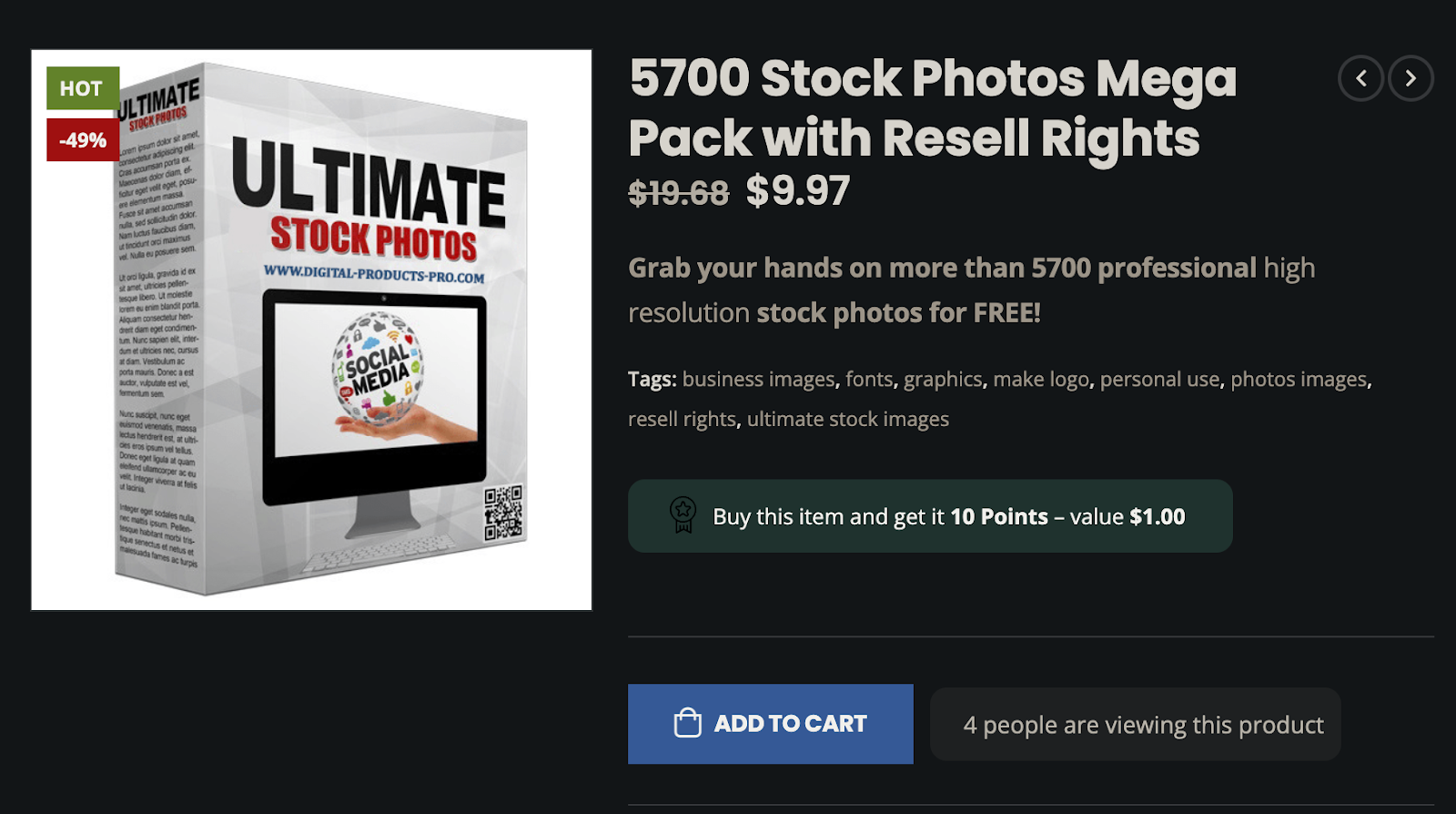The height and width of the screenshot is (814, 1456).
Task: Open the 'resell rights' tag
Action: pyautogui.click(x=682, y=419)
